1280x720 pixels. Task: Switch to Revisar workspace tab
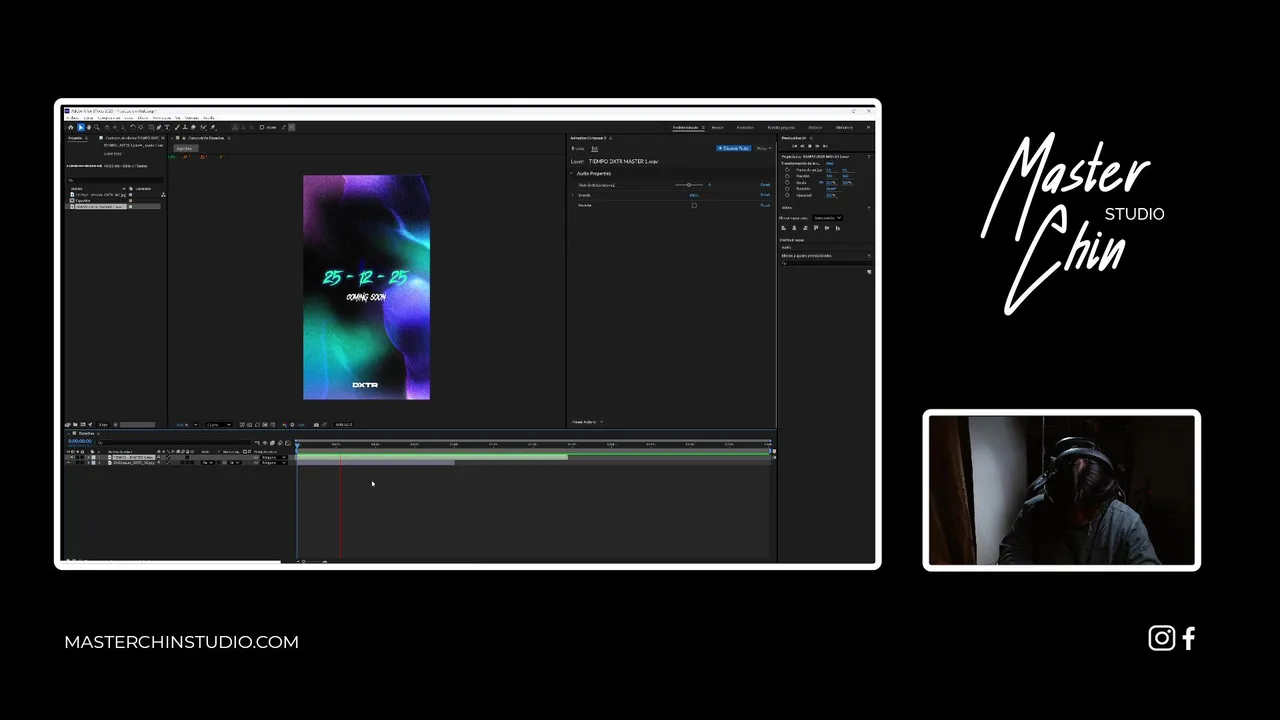718,127
